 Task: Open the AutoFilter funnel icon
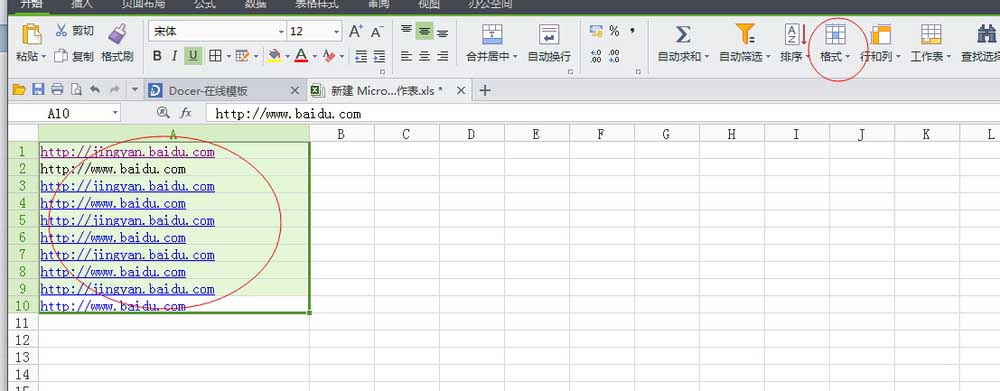coord(744,34)
